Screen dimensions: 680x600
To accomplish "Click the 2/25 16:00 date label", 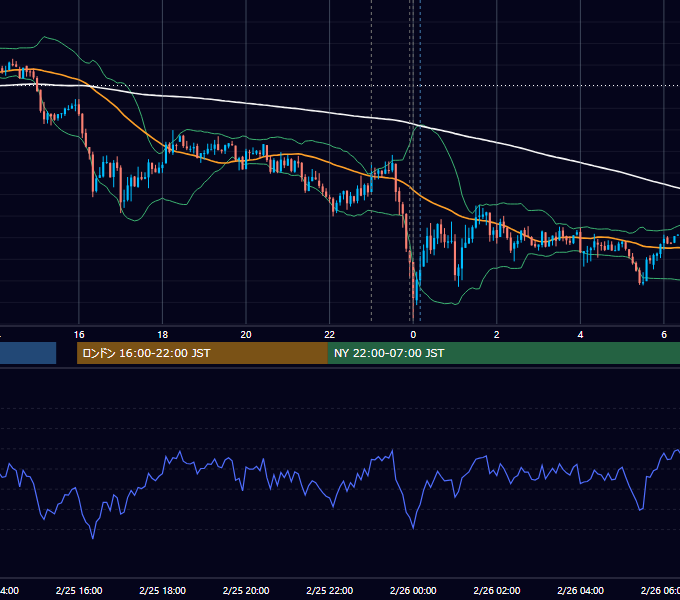I will 79,590.
